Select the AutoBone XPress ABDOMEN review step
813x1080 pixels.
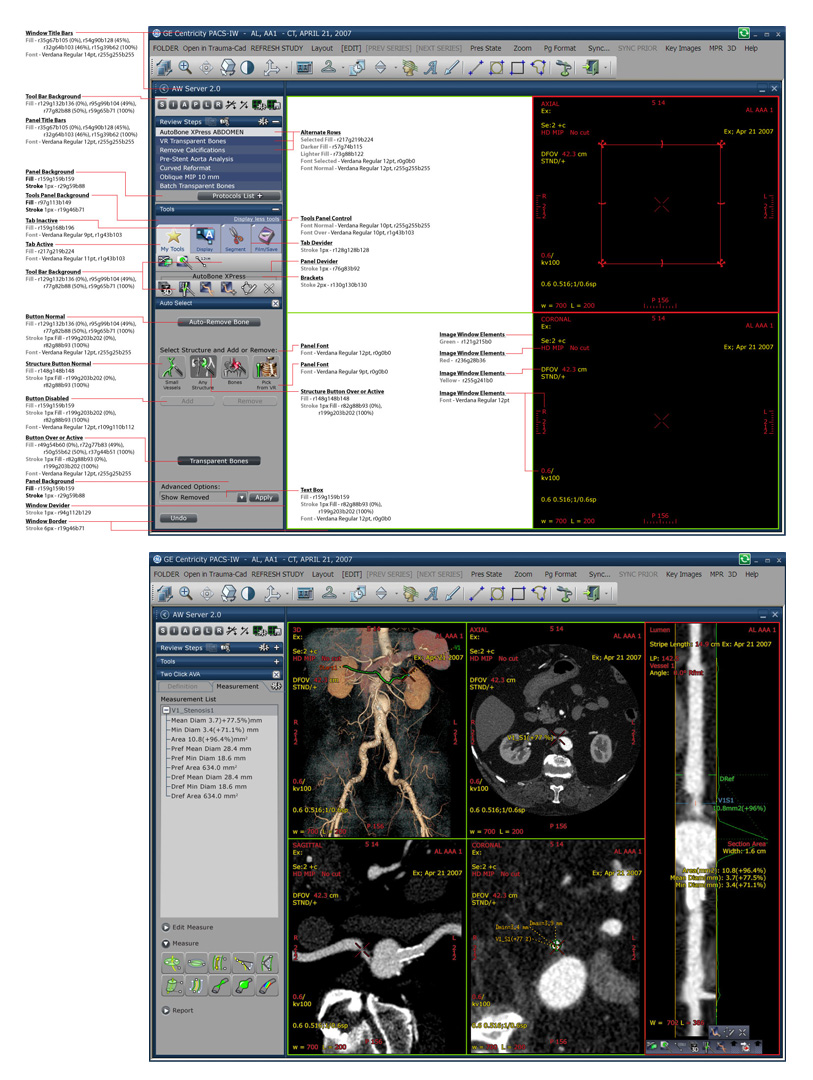point(219,132)
